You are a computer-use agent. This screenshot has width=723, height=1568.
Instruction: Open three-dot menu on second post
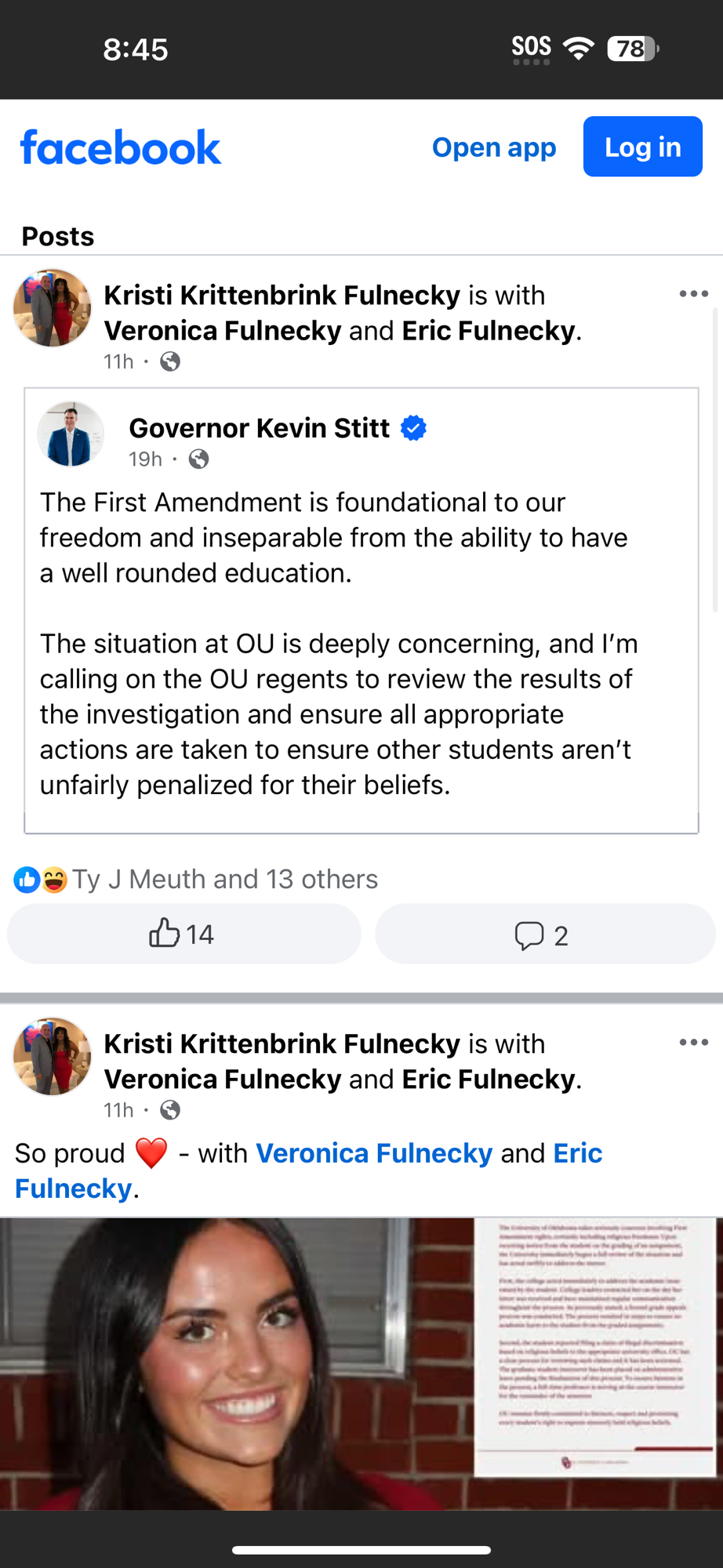pos(693,1043)
